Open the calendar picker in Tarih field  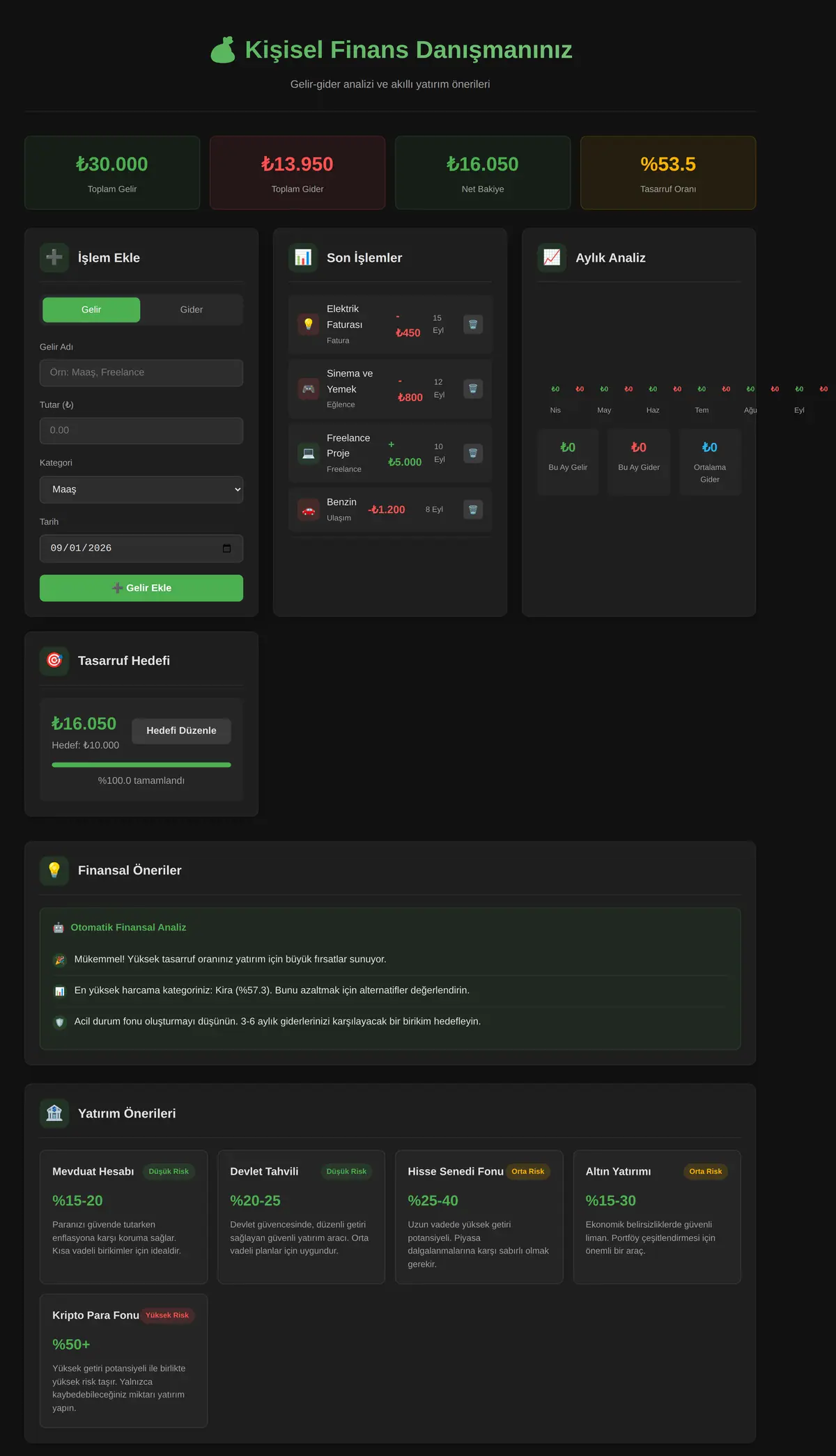coord(226,549)
